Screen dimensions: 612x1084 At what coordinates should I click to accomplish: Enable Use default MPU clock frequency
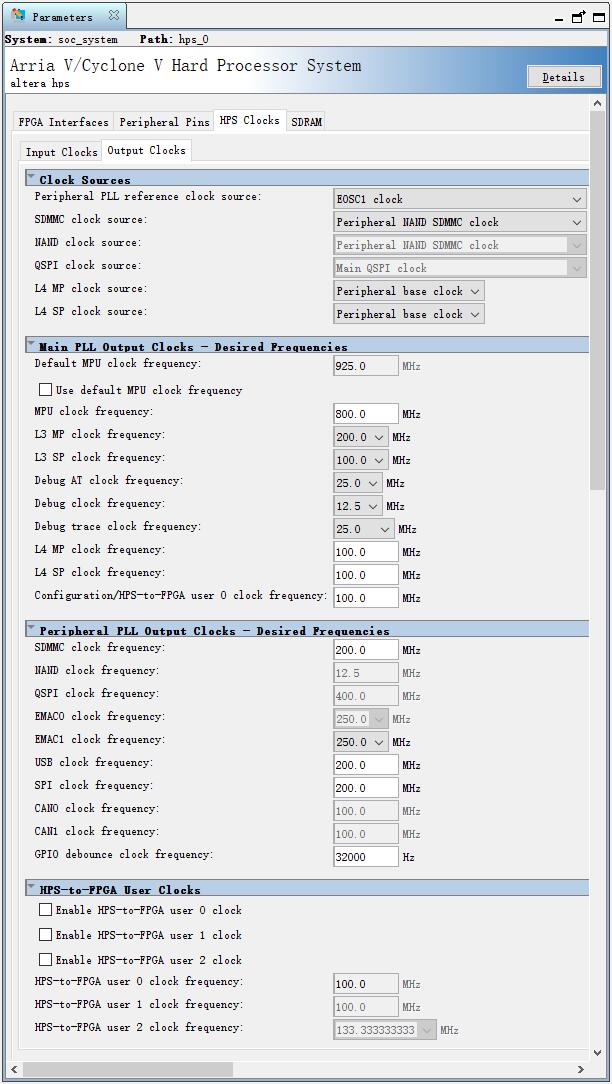(x=46, y=390)
